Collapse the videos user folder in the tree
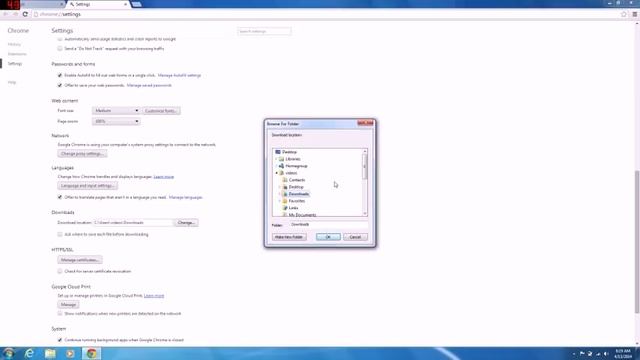 pos(276,173)
